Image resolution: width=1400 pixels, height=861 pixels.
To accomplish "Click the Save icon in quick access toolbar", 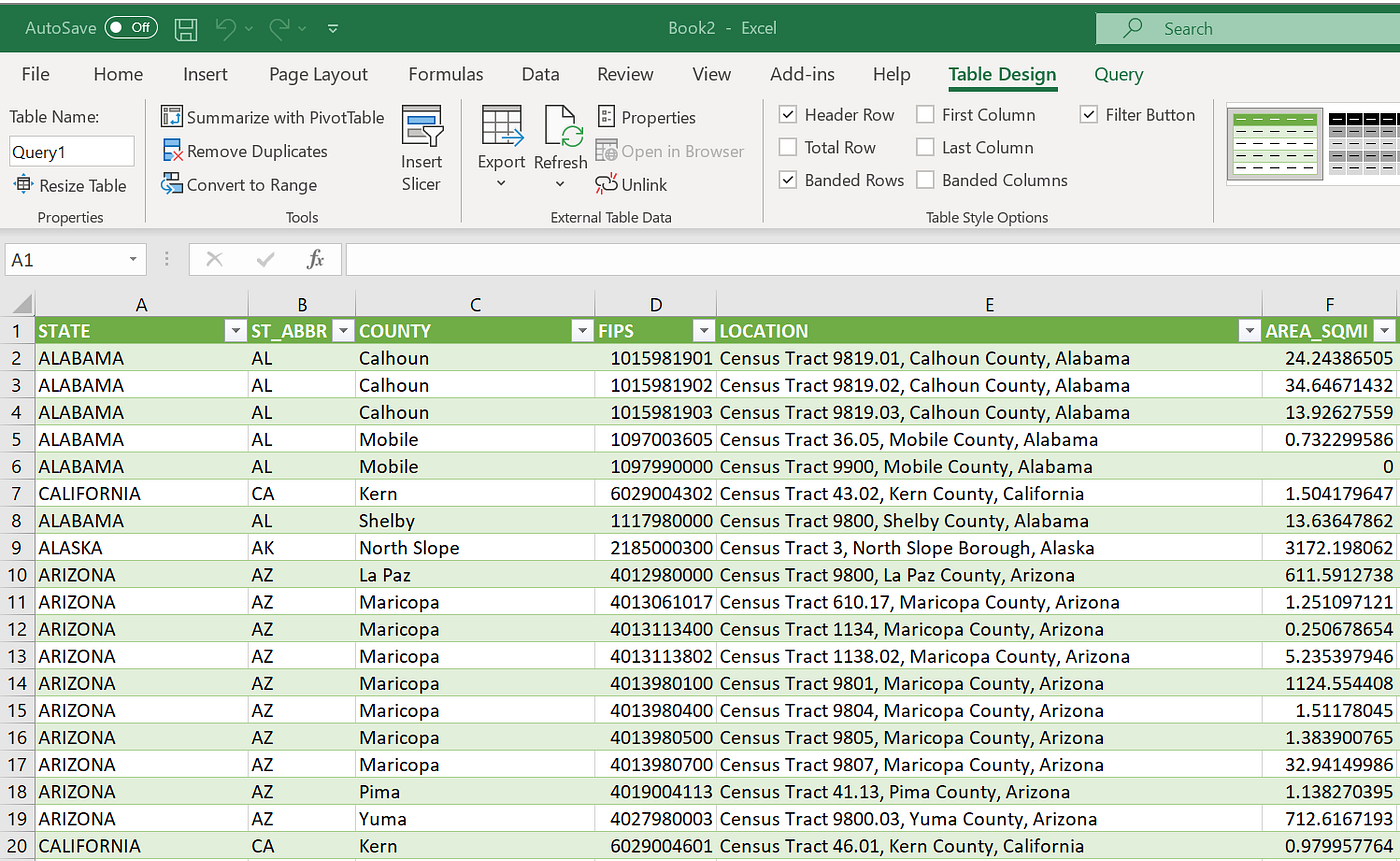I will (186, 28).
